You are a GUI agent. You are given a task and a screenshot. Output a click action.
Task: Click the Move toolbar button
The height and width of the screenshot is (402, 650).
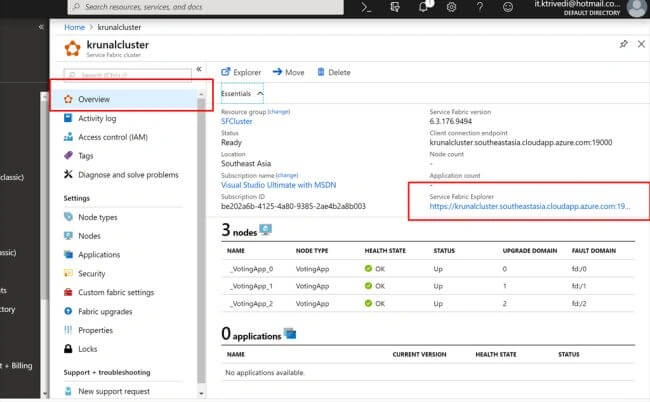288,72
